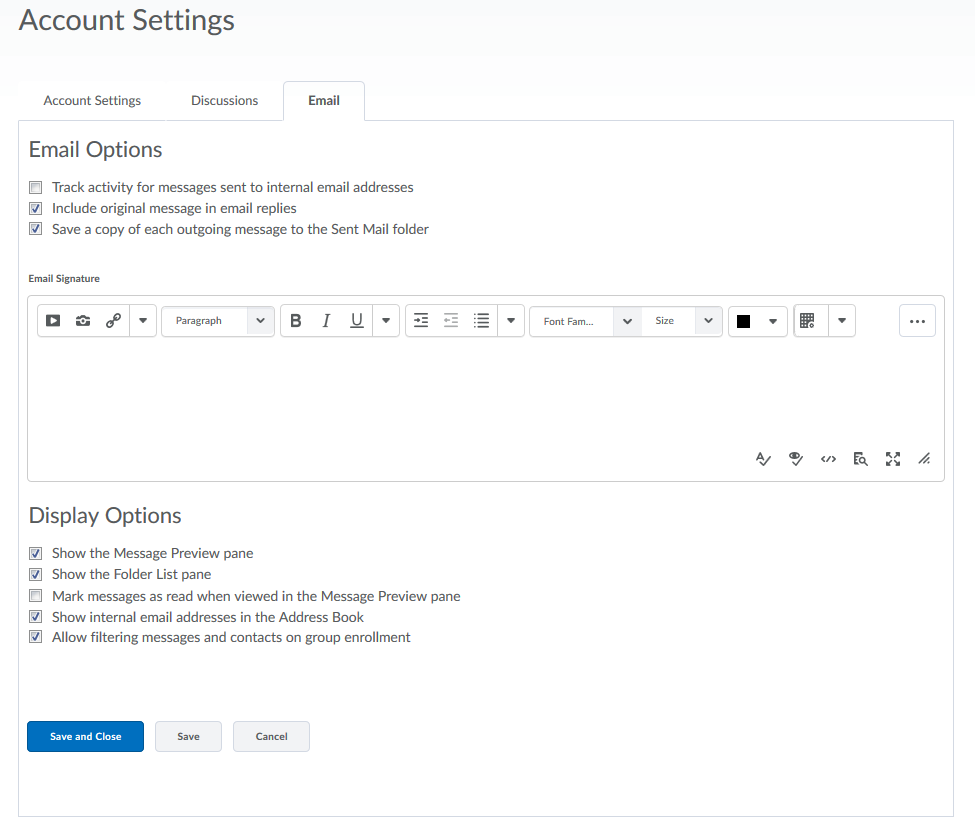Screen dimensions: 975x830
Task: Switch to the Discussions tab
Action: pos(224,100)
